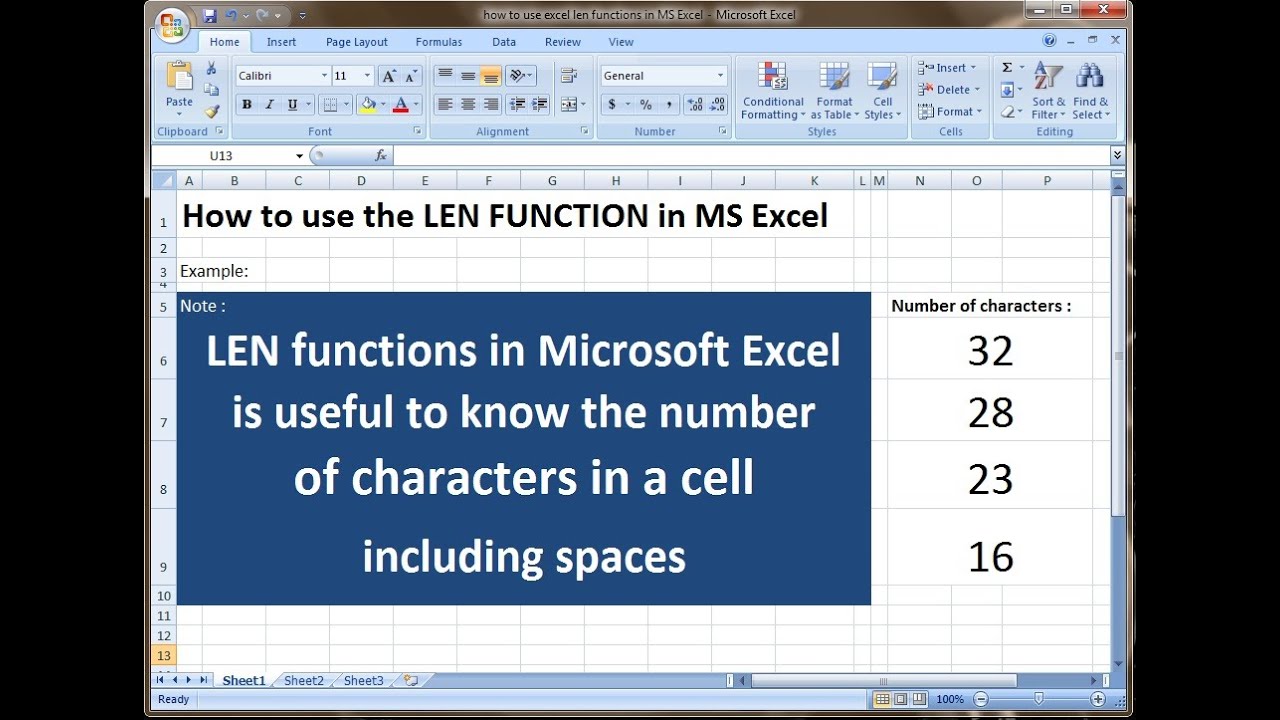Toggle Center horizontal alignment
Screen dimensions: 1280x720
tap(468, 104)
